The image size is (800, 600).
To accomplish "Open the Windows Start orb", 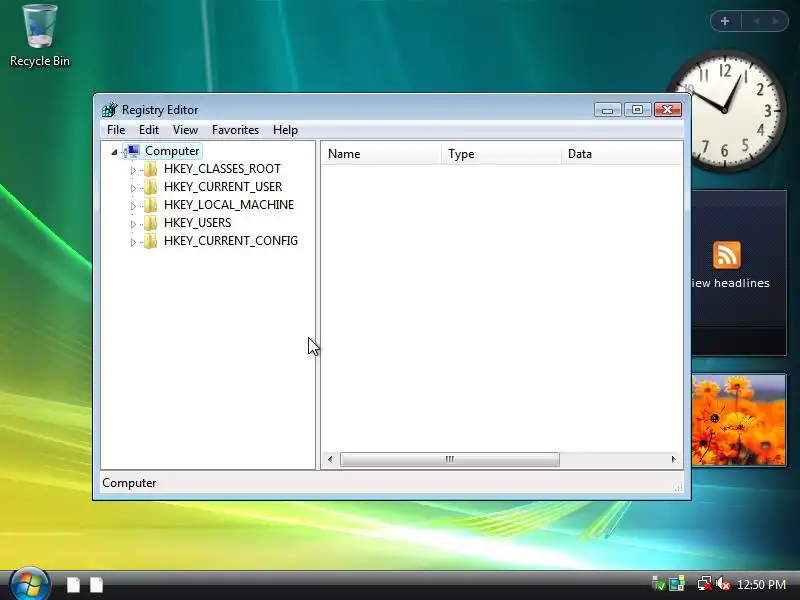I will [29, 584].
